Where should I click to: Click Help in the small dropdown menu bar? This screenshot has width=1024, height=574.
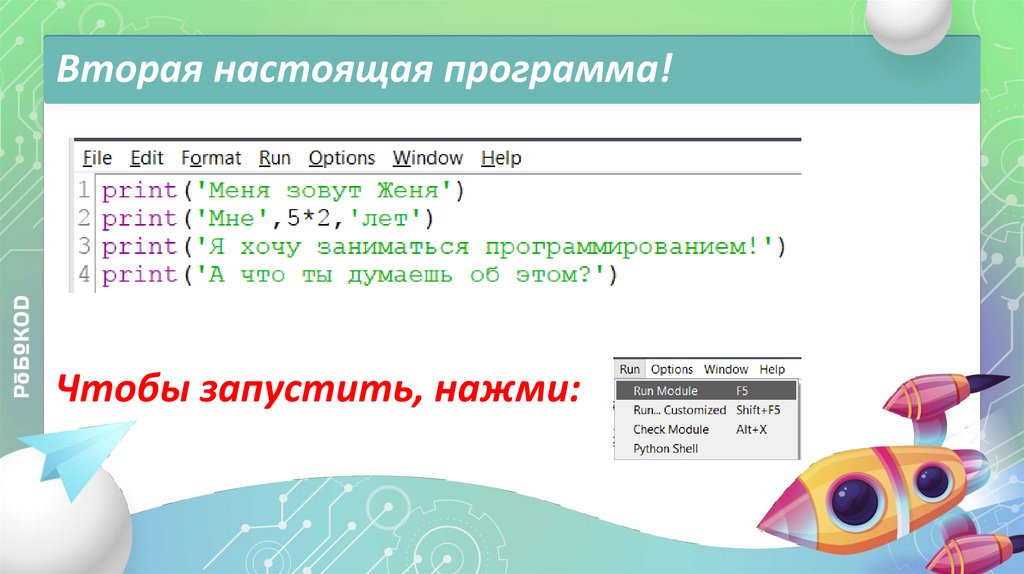[772, 369]
